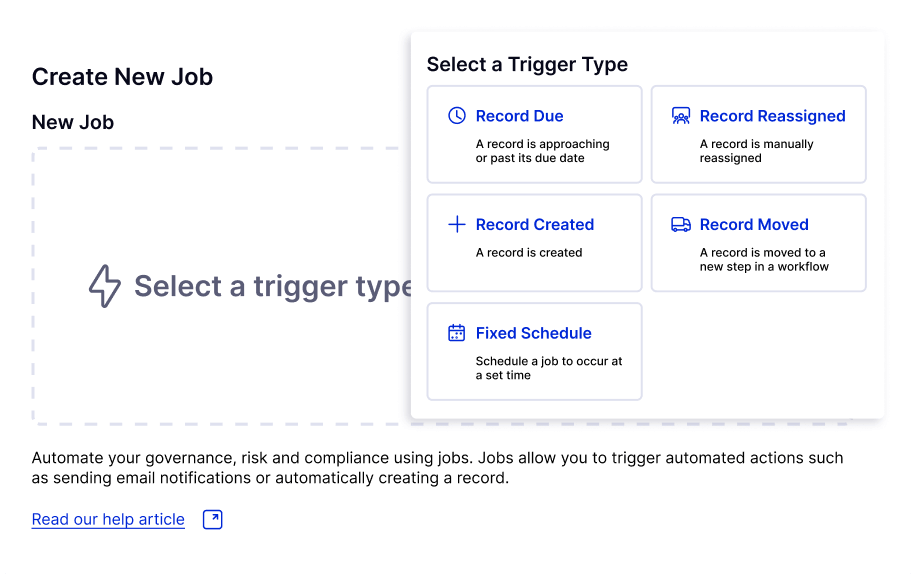The image size is (916, 574).
Task: Click the "Select a trigger type" placeholder text
Action: 273,287
